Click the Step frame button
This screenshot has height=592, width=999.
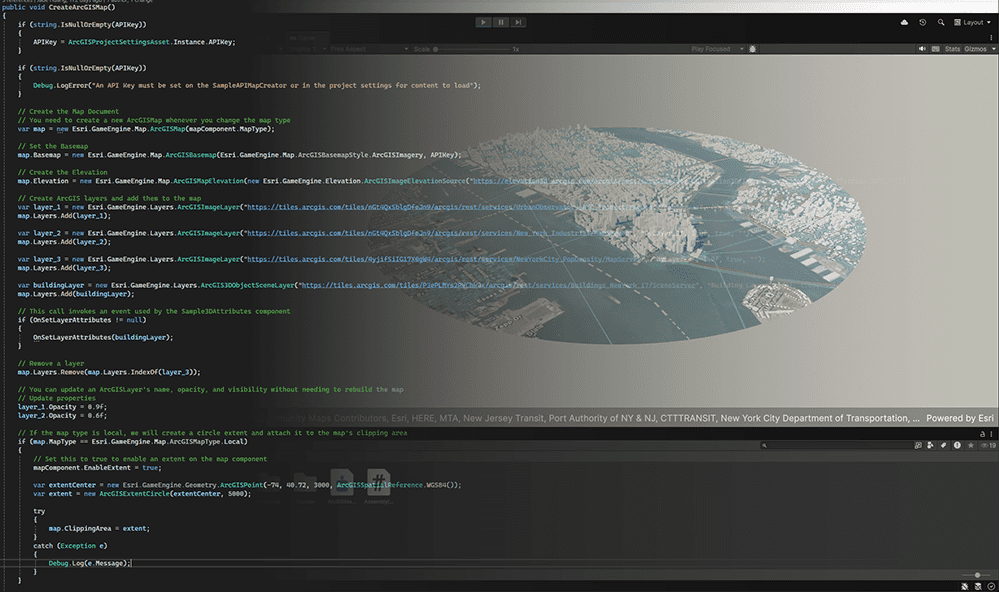click(x=517, y=21)
